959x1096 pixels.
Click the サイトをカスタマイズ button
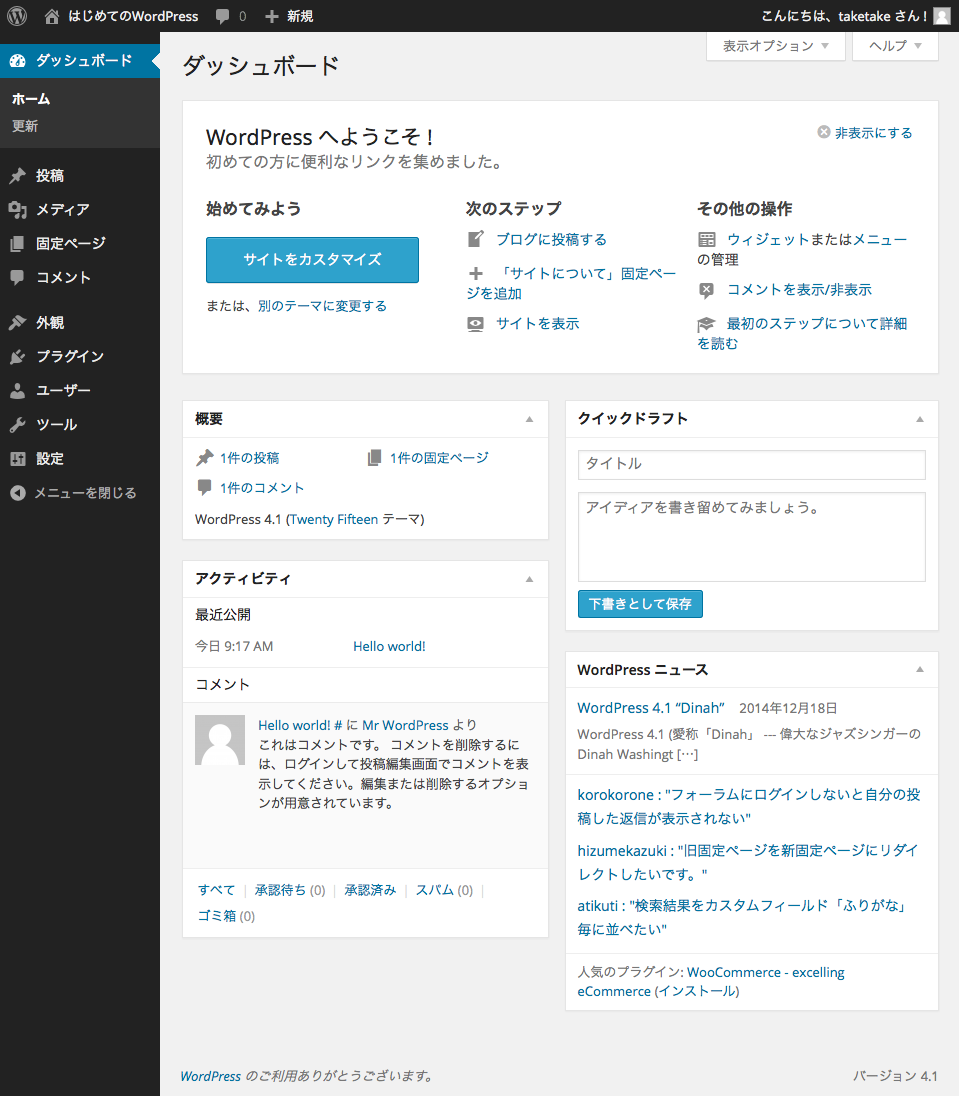pos(312,260)
